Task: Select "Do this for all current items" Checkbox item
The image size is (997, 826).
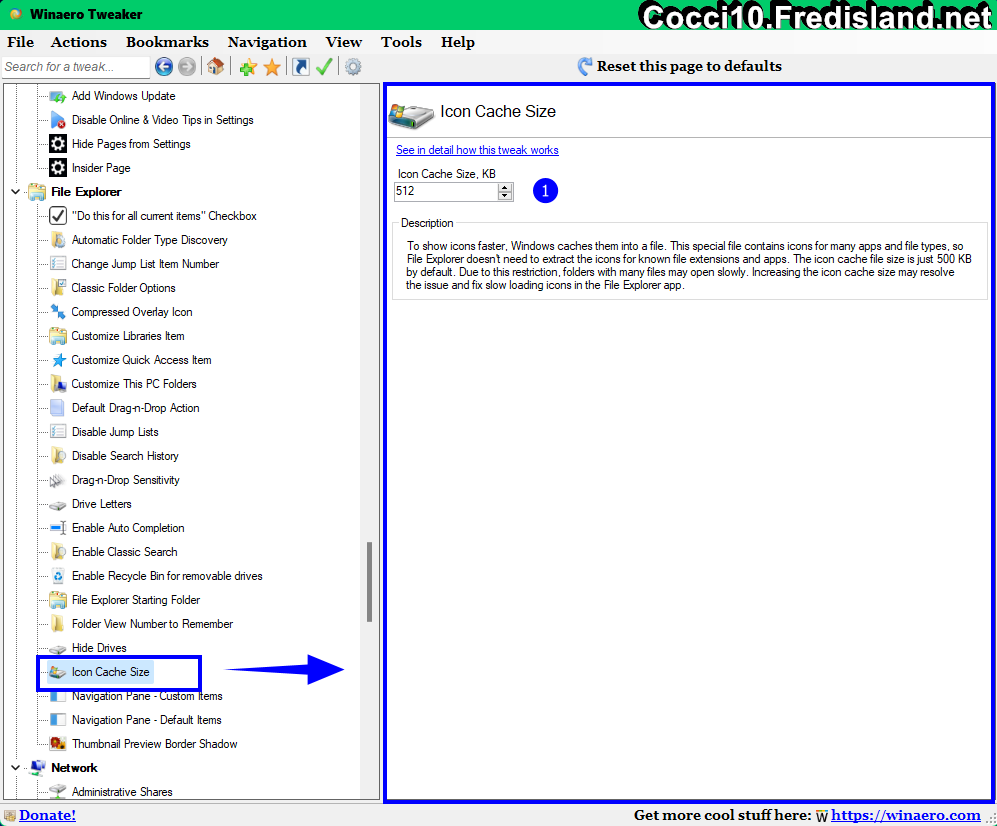Action: pyautogui.click(x=164, y=216)
